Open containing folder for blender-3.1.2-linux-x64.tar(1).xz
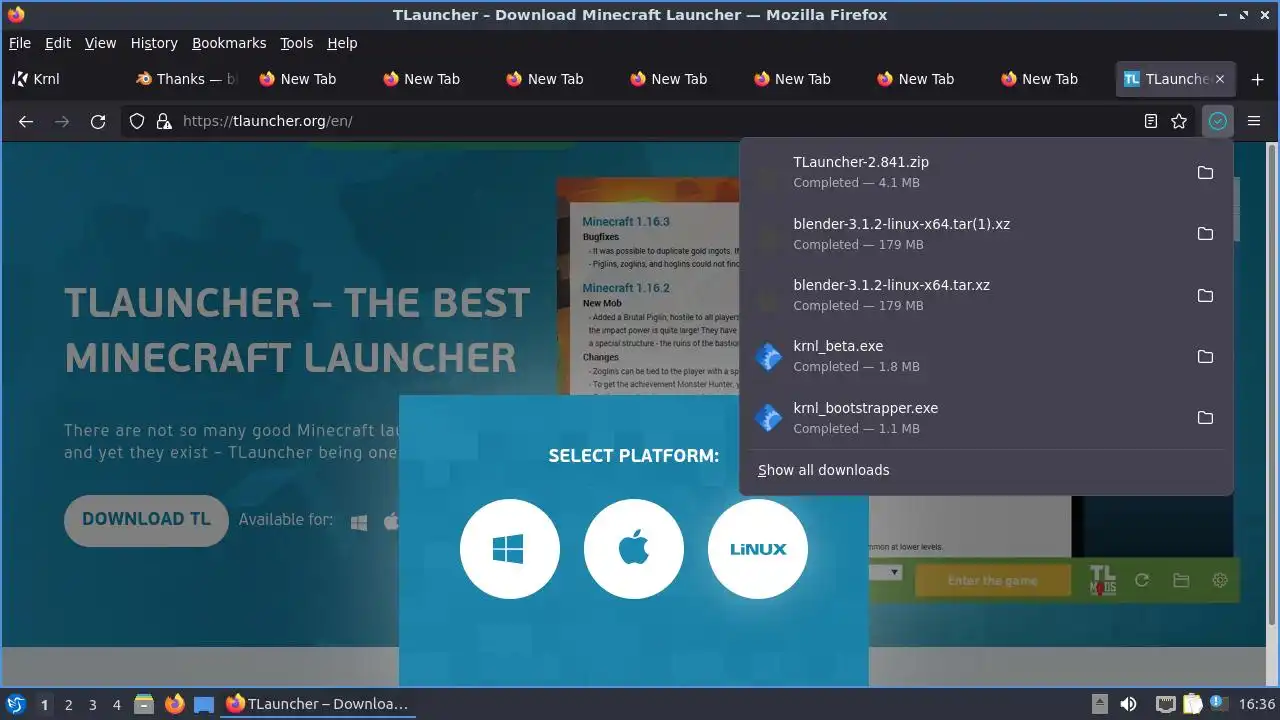 [x=1205, y=233]
